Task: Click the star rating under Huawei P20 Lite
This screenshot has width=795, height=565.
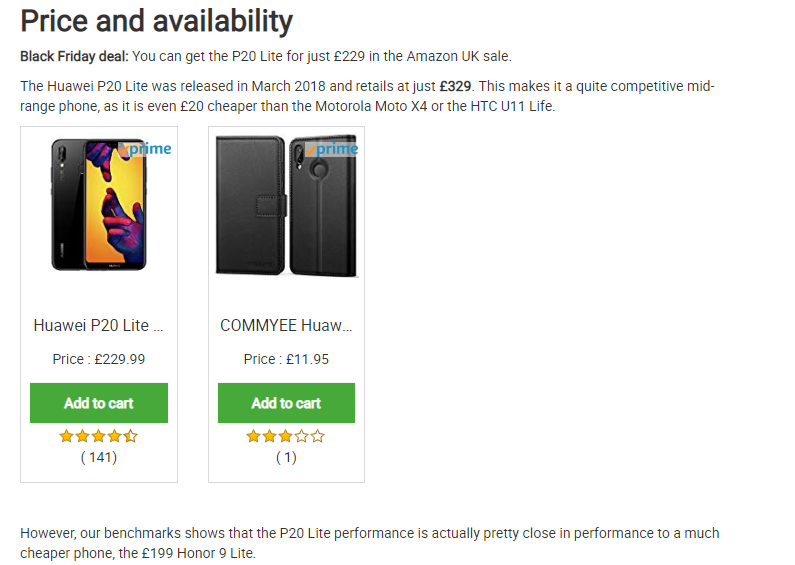Action: click(98, 436)
